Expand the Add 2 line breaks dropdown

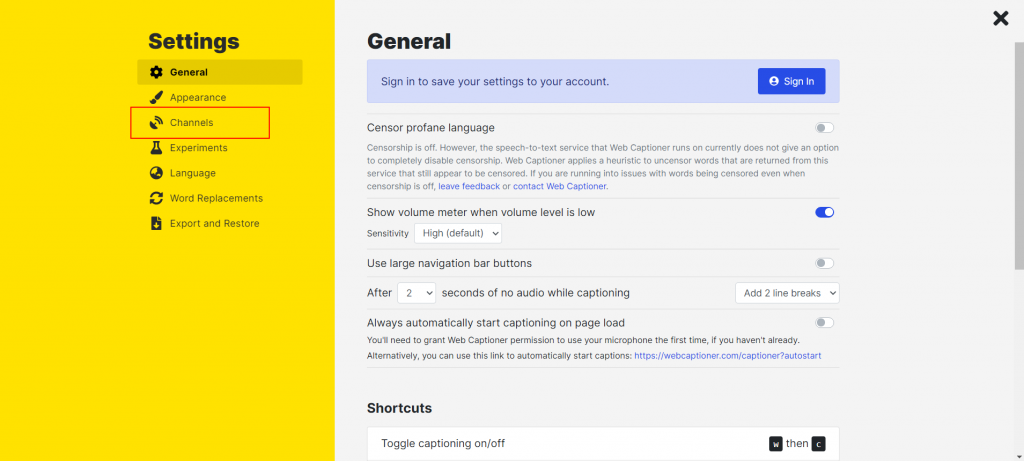click(x=787, y=293)
